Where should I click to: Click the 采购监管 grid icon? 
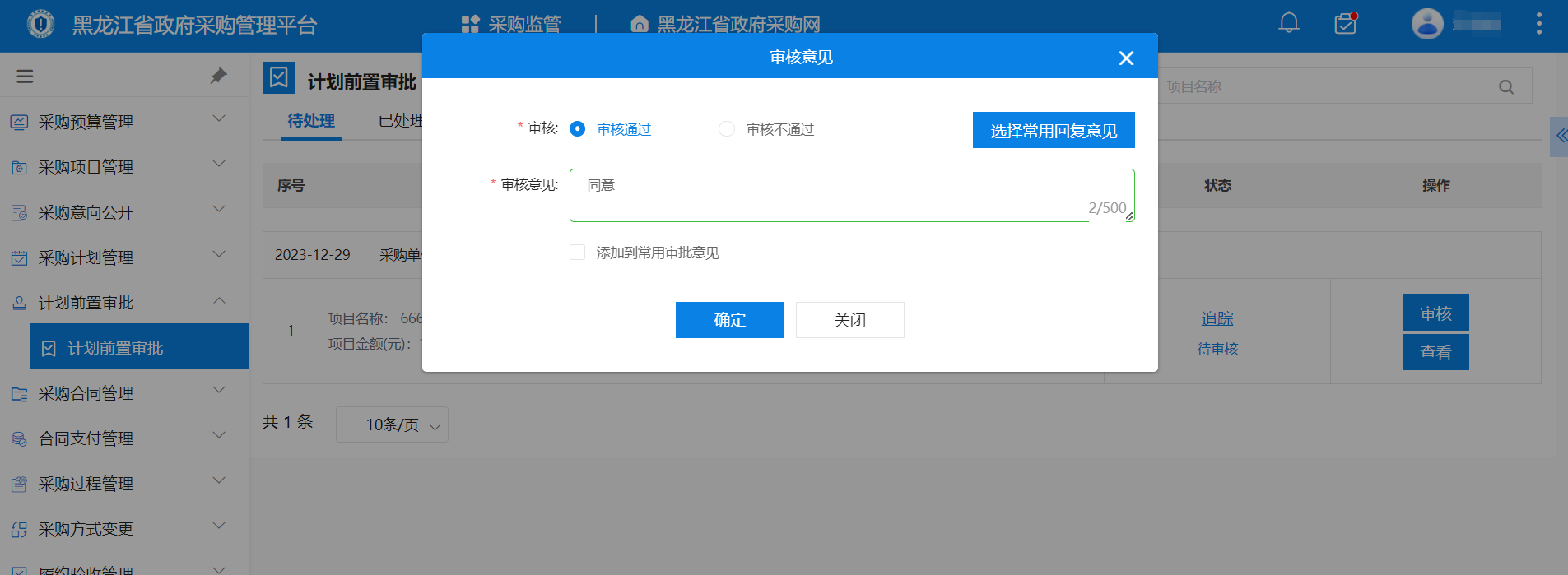[x=470, y=25]
